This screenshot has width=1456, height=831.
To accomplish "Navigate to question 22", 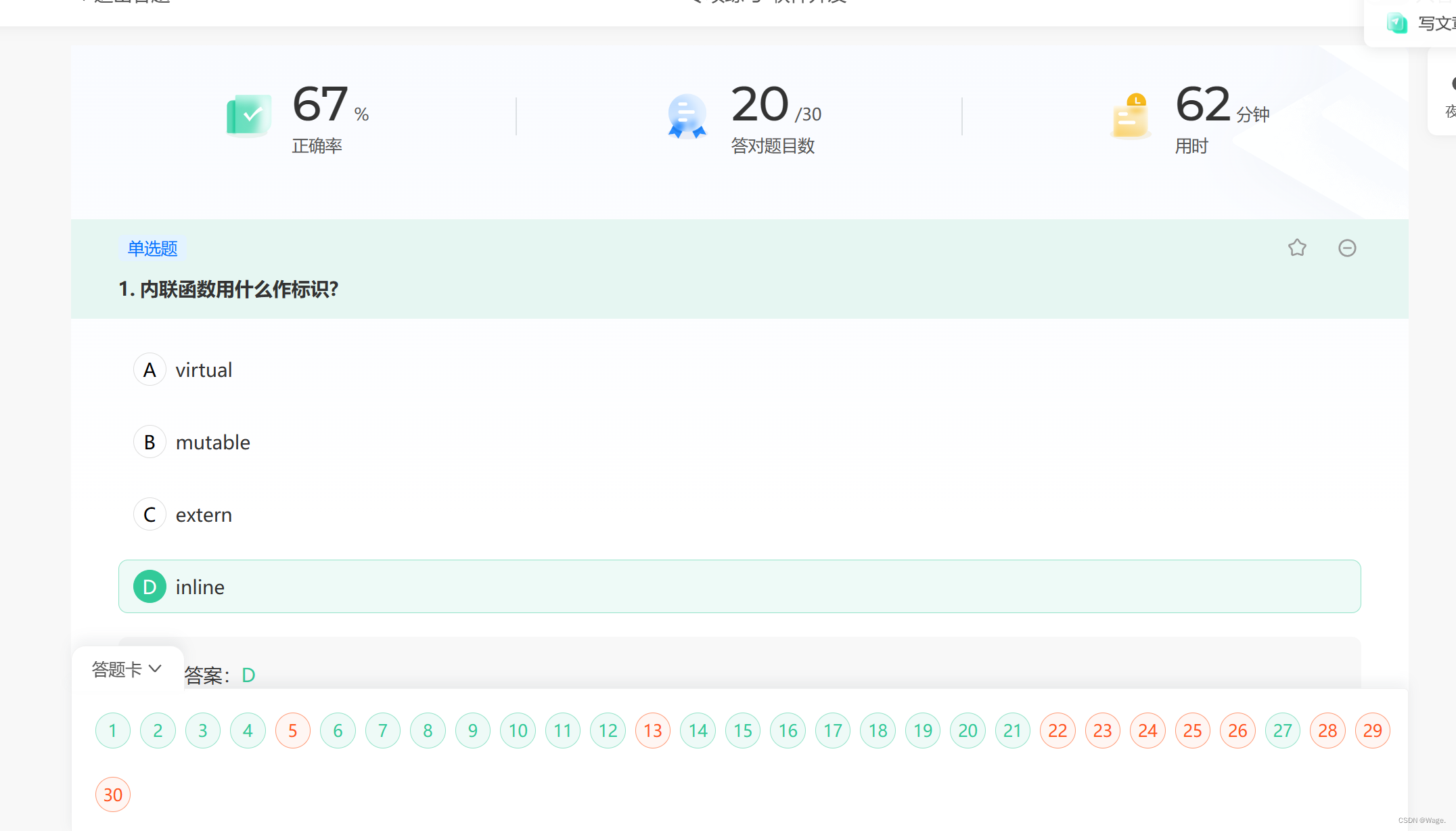I will (x=1057, y=731).
